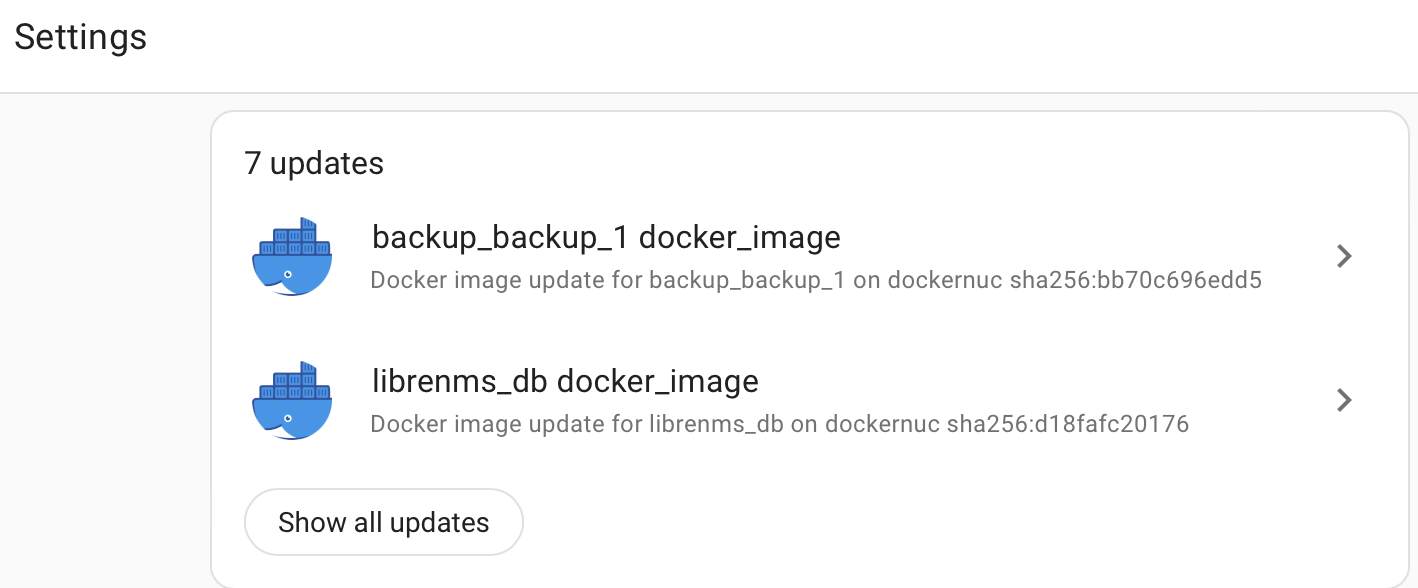Expand the backup_backup_1 update chevron
This screenshot has height=588, width=1418.
1345,257
